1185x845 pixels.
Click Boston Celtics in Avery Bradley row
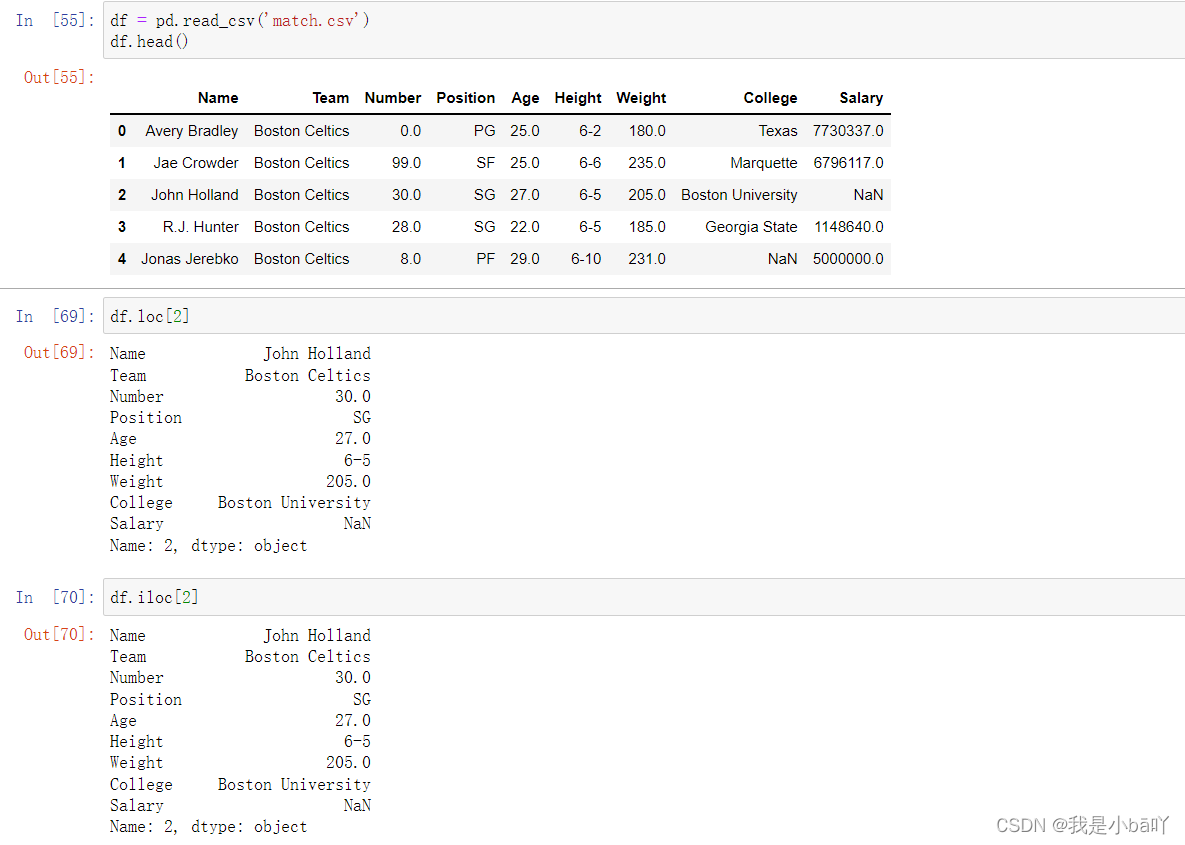pyautogui.click(x=302, y=131)
